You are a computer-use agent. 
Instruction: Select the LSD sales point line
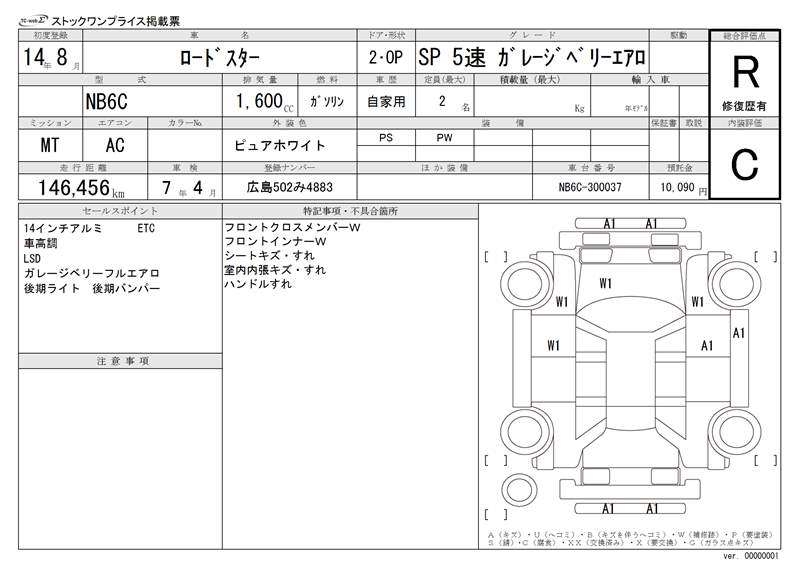point(32,258)
